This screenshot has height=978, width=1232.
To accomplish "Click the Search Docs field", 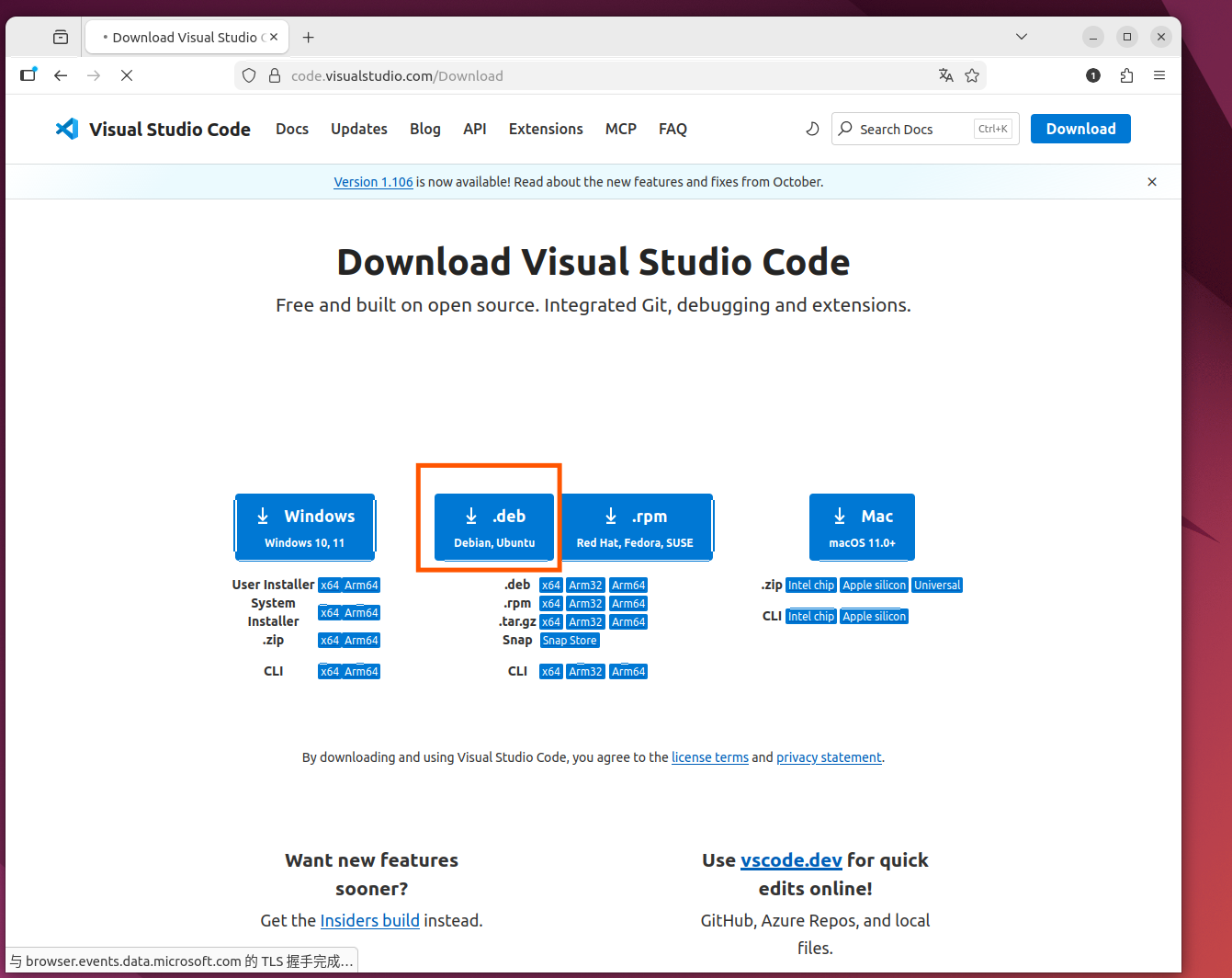I will point(925,129).
